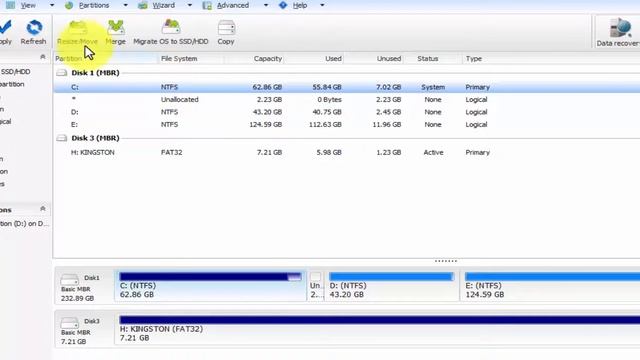Screen dimensions: 640x360
Task: Click the H: KINGSTON usage bar
Action: 380,320
